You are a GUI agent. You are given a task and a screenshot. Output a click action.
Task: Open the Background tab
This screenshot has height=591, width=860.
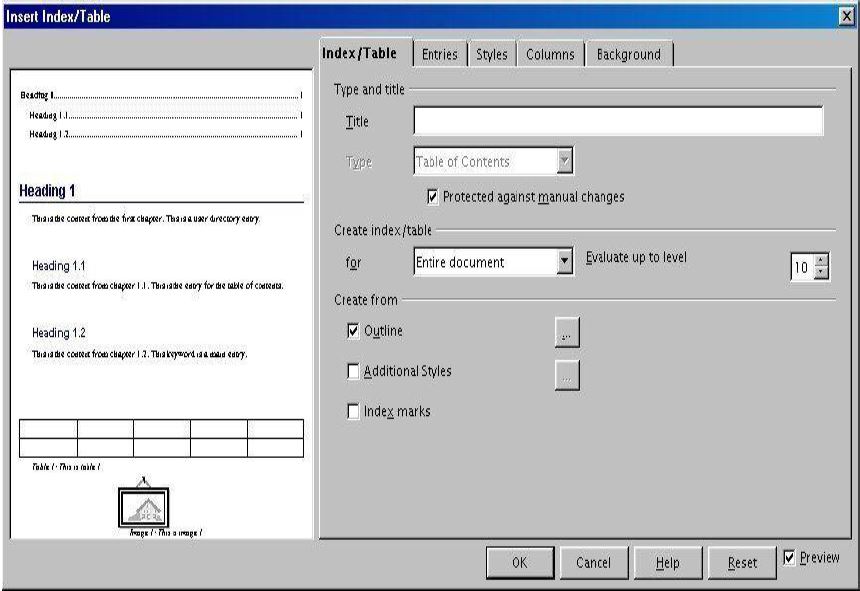click(629, 54)
